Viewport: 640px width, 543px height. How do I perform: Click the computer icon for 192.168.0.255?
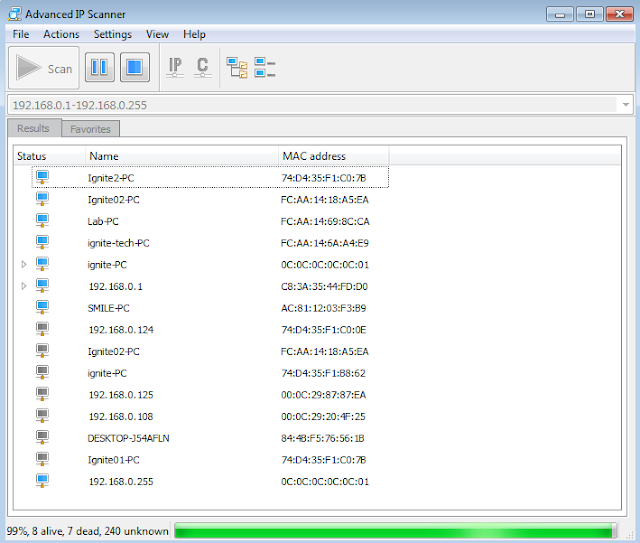tap(42, 481)
